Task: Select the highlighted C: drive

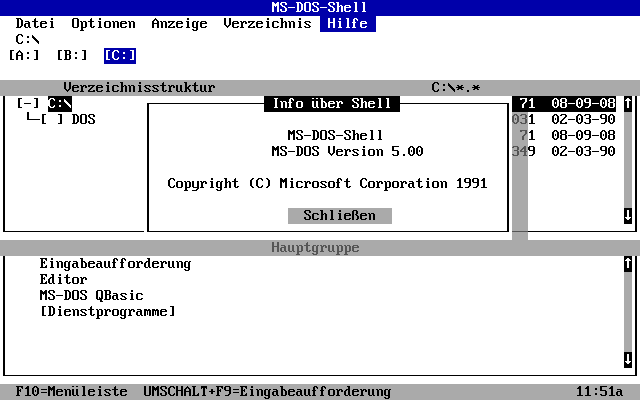Action: 119,55
